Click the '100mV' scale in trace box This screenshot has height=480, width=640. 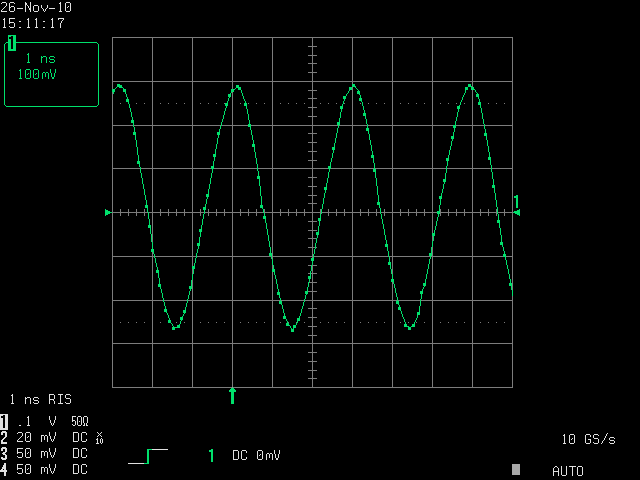(x=37, y=74)
